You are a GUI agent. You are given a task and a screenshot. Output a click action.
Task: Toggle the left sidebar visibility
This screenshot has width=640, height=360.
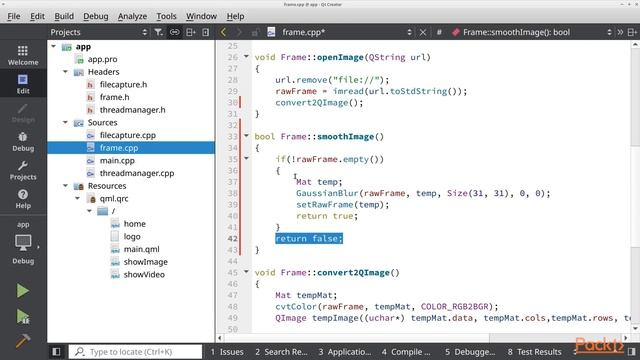pyautogui.click(x=56, y=351)
